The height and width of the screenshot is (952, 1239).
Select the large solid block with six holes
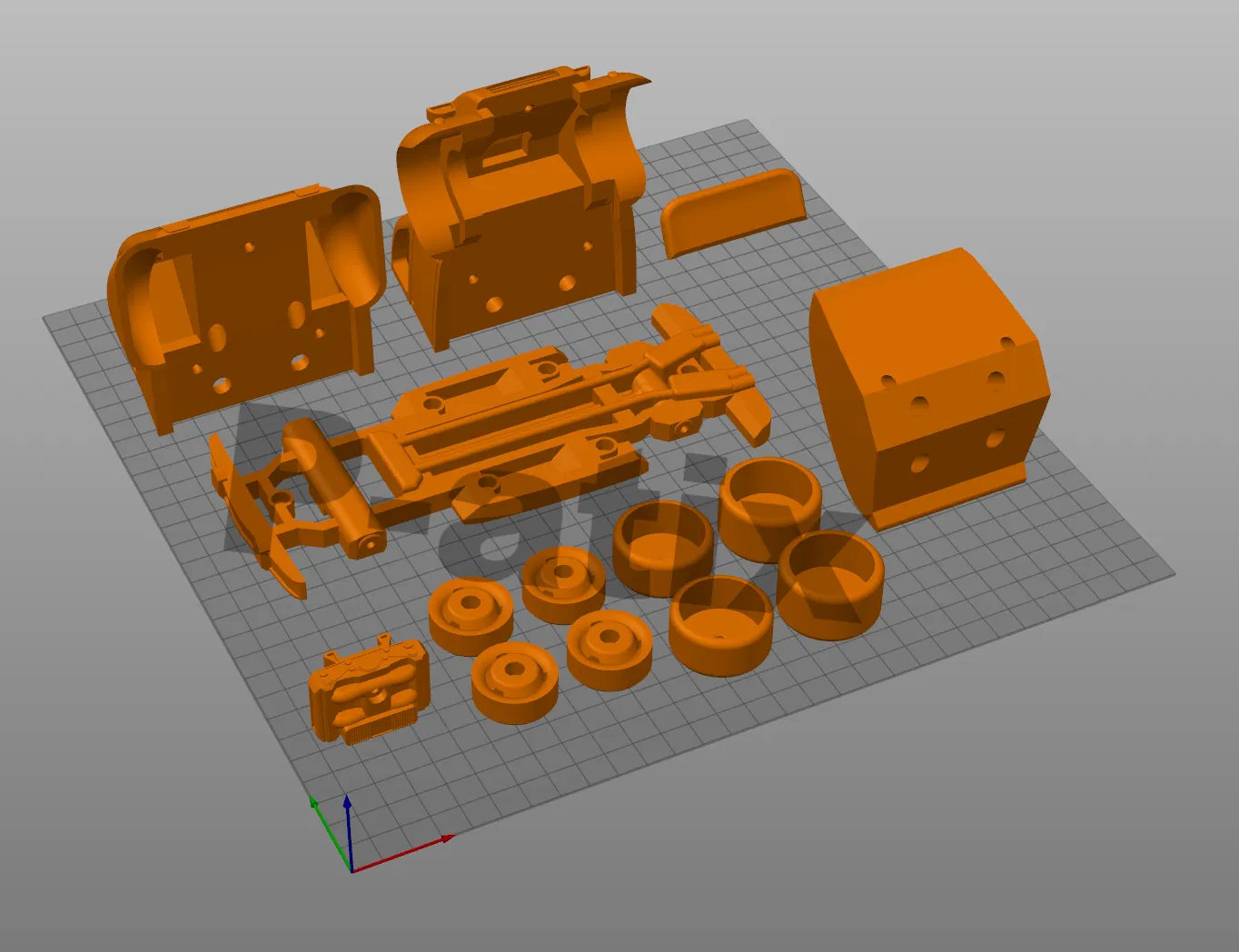click(x=929, y=387)
